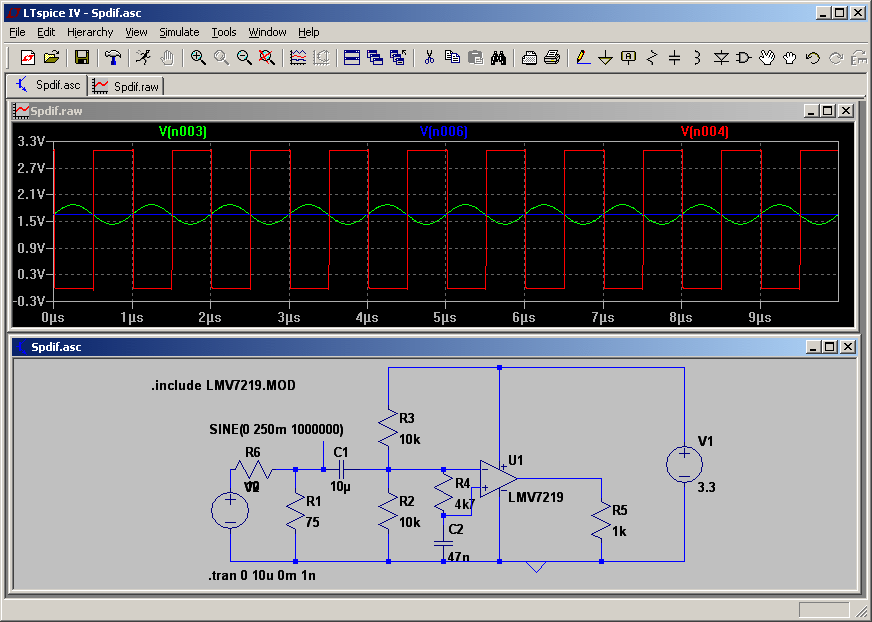Click the C1 capacitor label
The width and height of the screenshot is (872, 622).
click(341, 452)
